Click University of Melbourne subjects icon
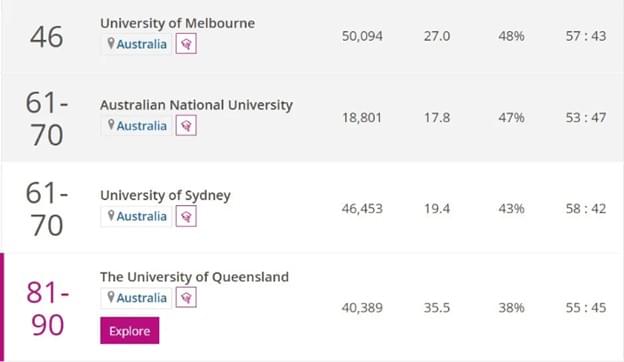The image size is (624, 362). click(x=186, y=44)
